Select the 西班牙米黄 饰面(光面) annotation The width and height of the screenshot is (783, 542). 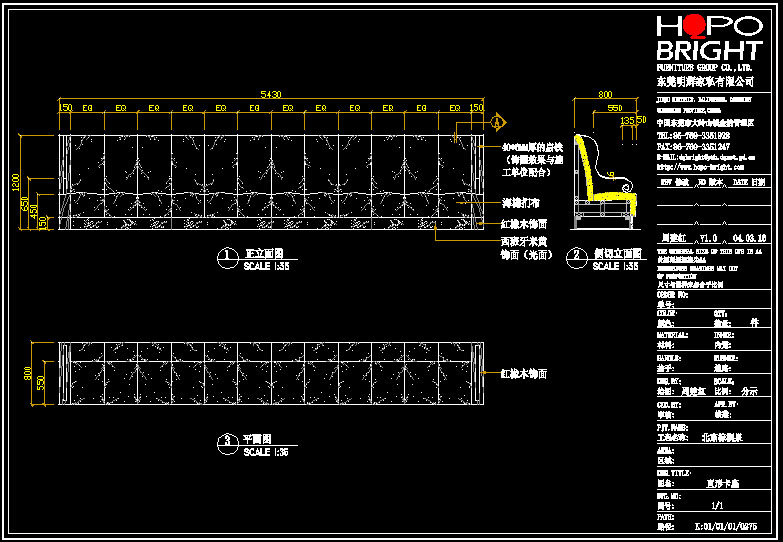click(x=527, y=248)
